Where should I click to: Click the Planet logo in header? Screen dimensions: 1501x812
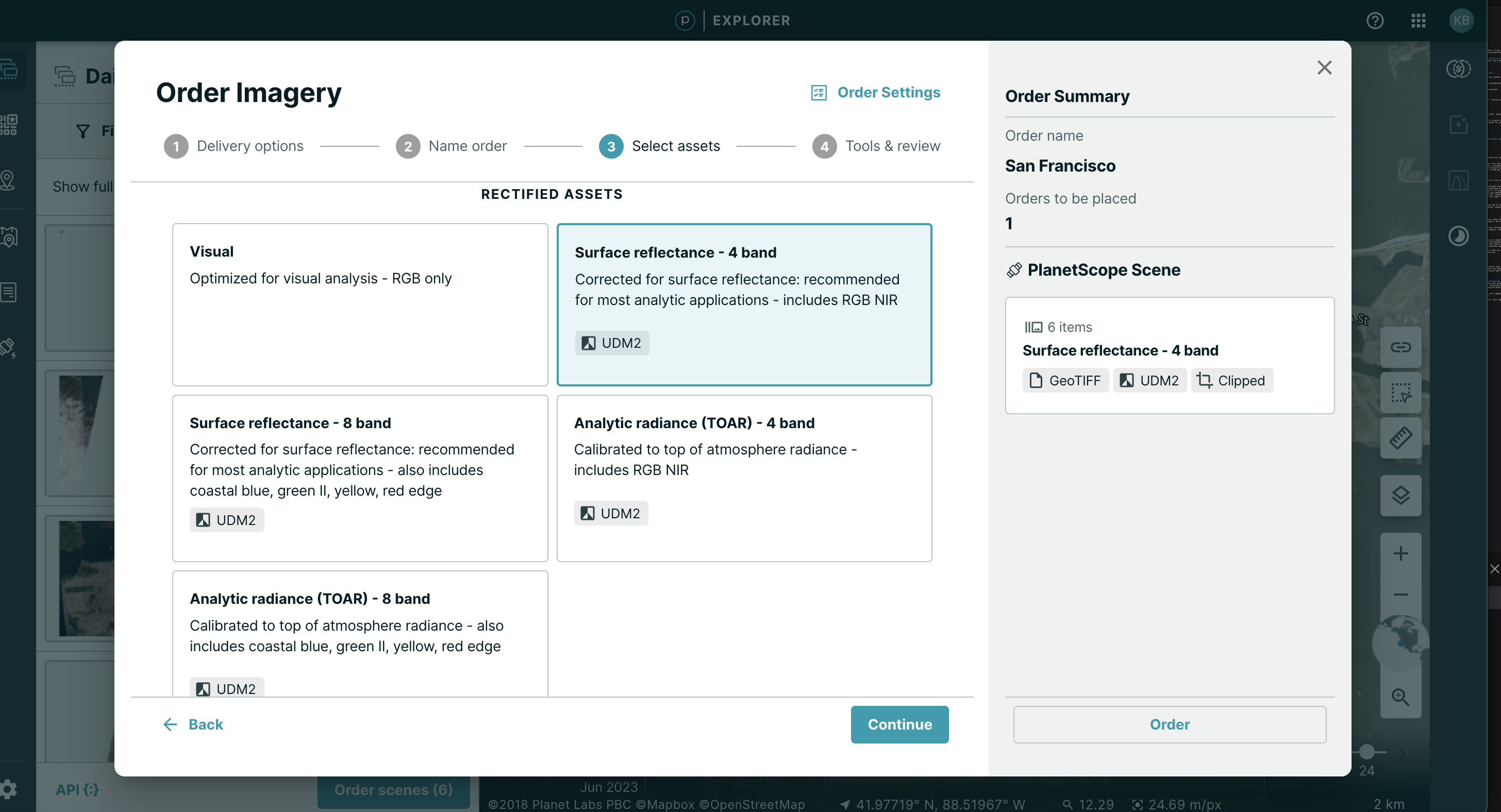(685, 21)
